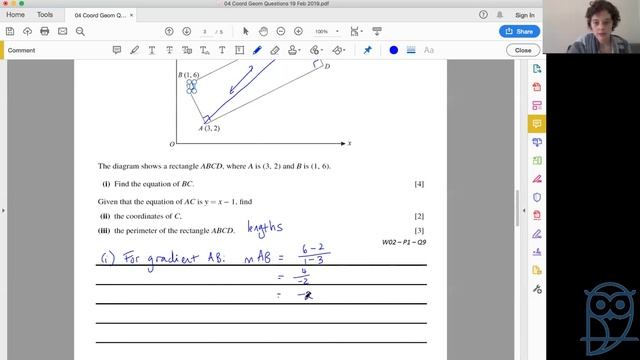
Task: Switch to the Home tab
Action: coord(16,15)
